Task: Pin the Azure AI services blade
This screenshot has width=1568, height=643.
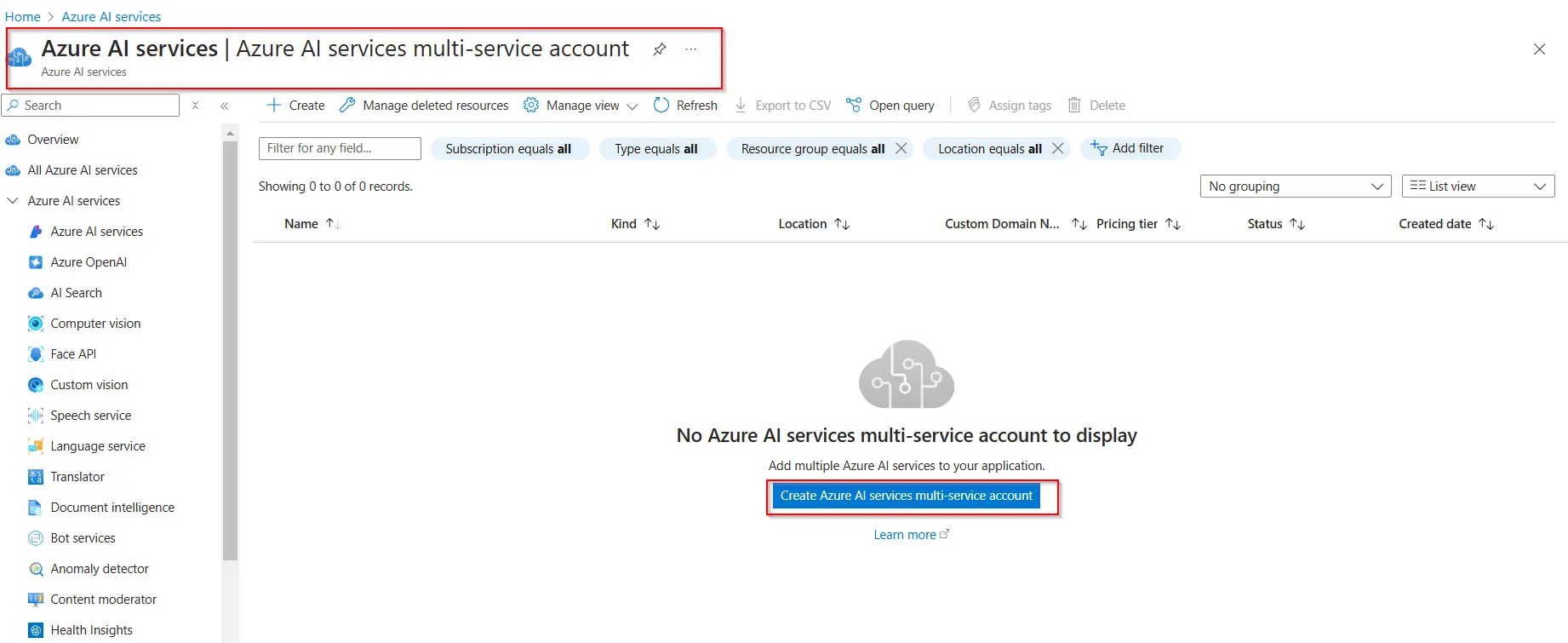Action: pos(659,49)
